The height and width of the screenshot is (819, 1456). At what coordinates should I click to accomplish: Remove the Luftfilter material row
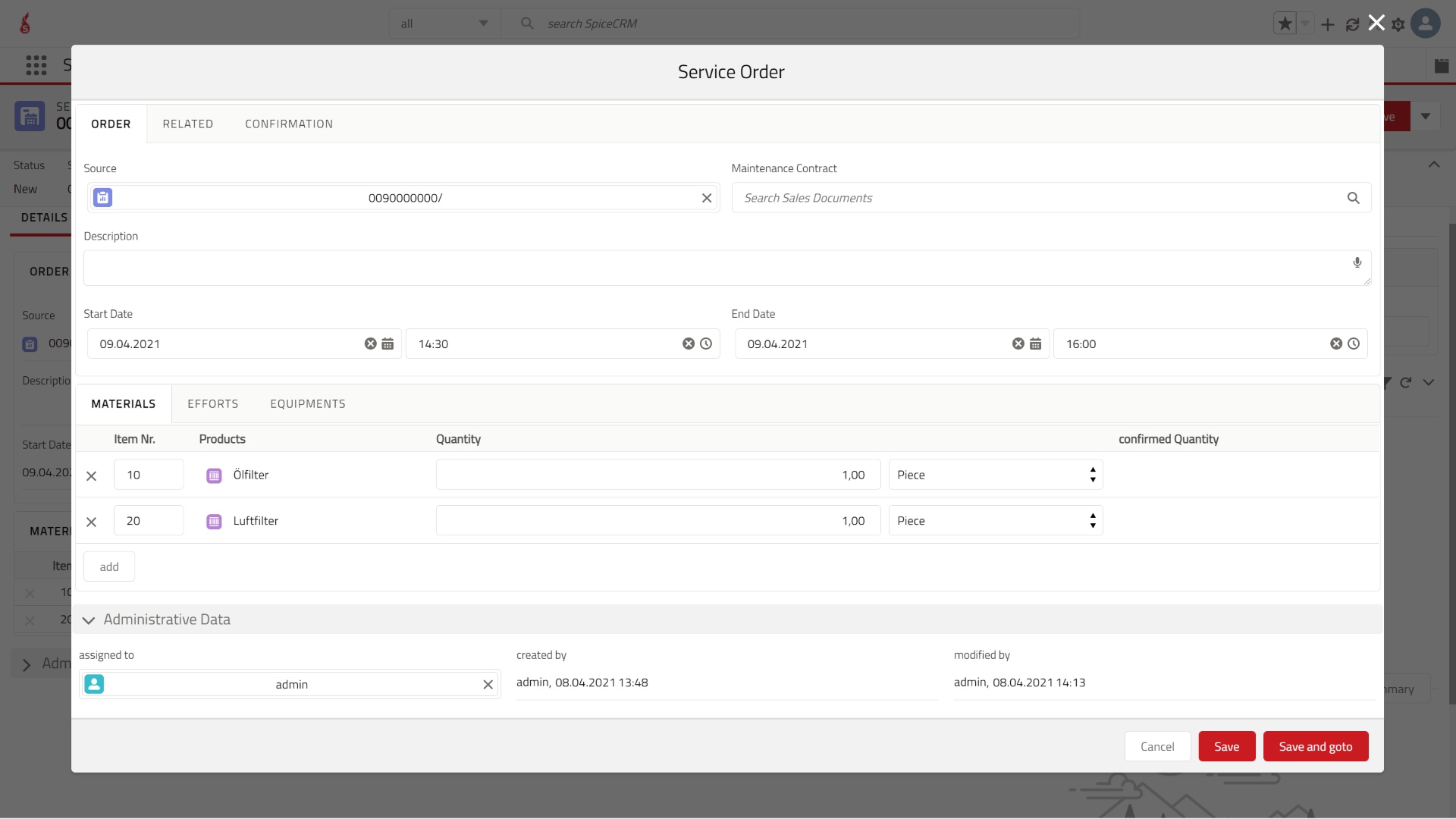[x=91, y=522]
